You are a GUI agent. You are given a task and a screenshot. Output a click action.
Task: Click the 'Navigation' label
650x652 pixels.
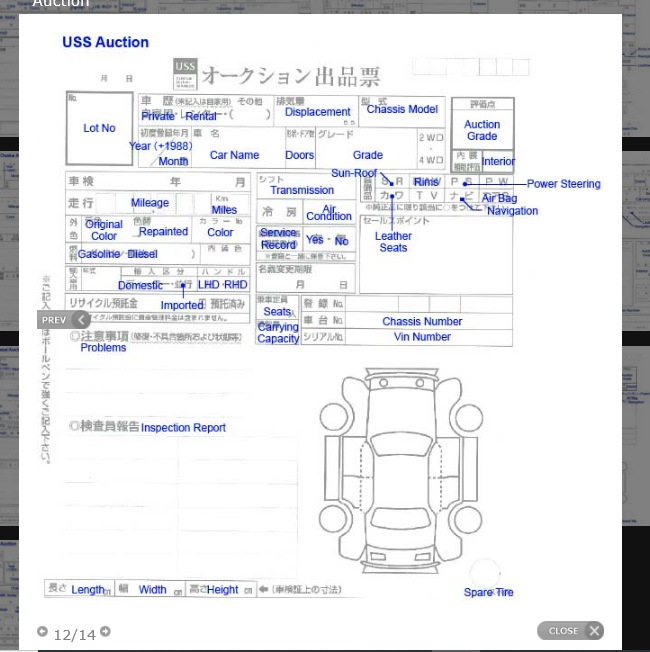[512, 211]
